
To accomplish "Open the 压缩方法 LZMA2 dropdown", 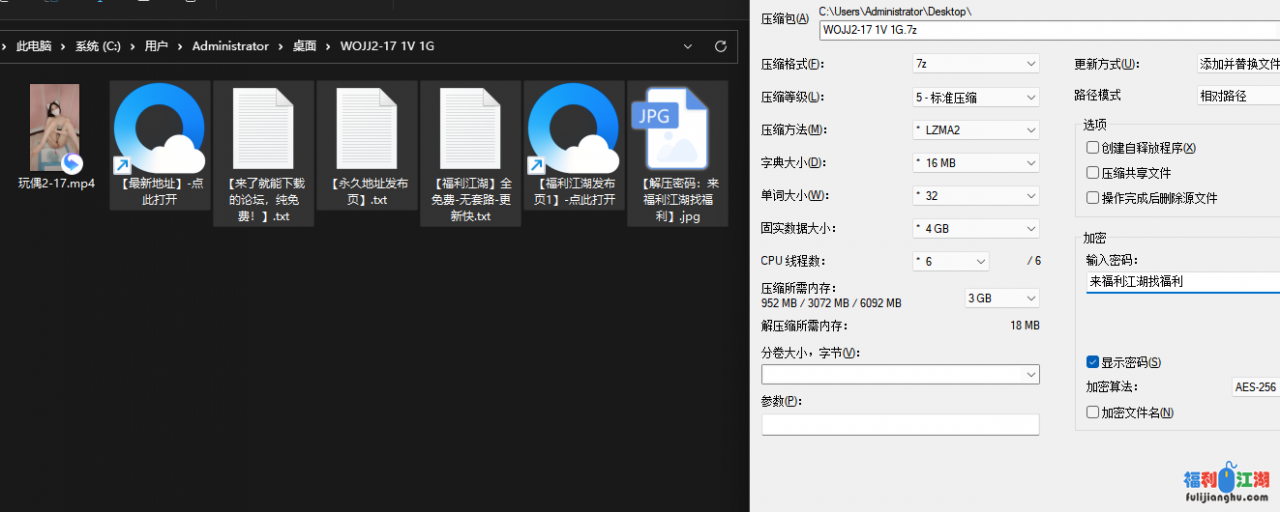I will pyautogui.click(x=975, y=130).
